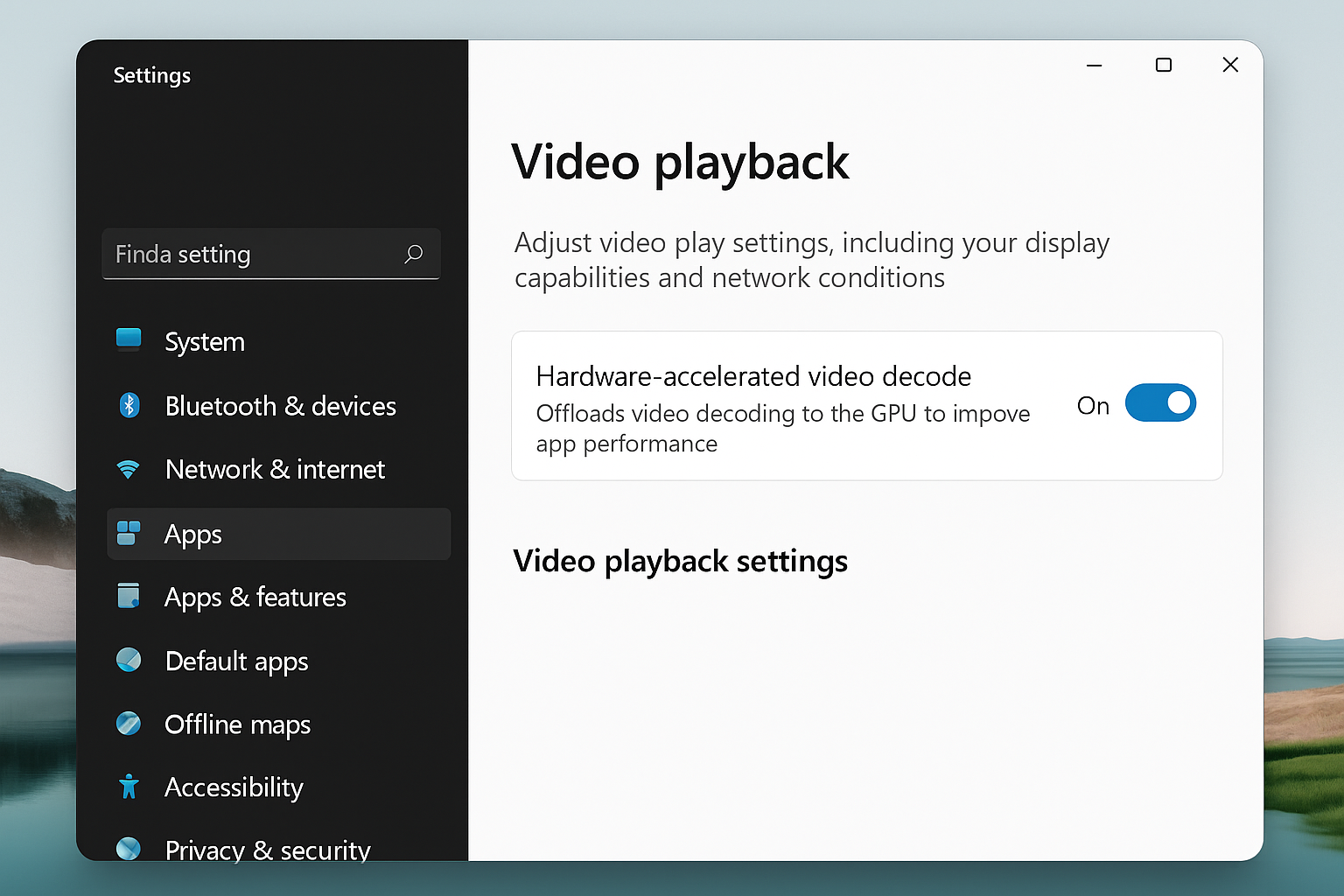Open the Privacy & security icon

(129, 848)
